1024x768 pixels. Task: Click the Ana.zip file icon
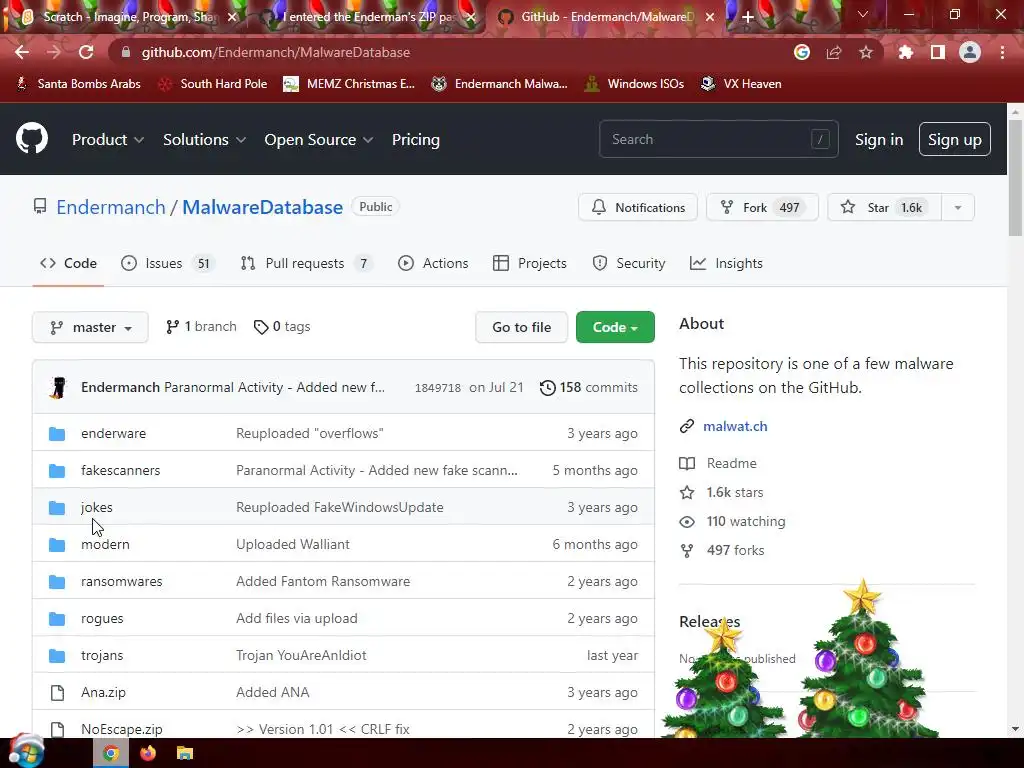click(x=57, y=693)
